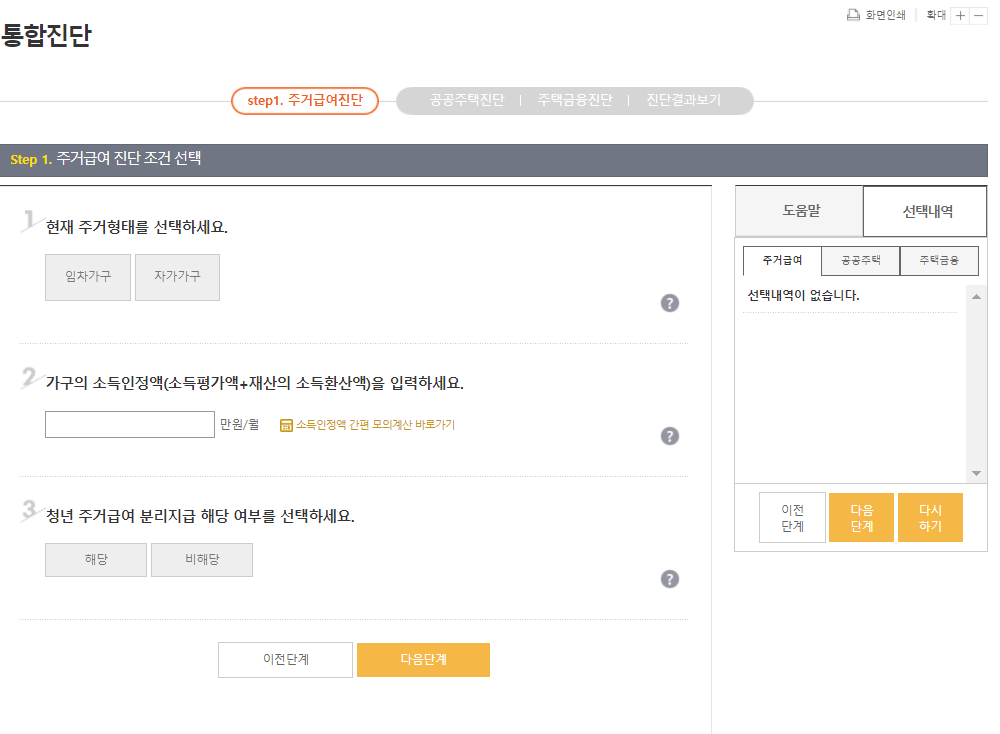
Task: Click scroll-down arrow in 선택내역 panel
Action: pos(976,473)
